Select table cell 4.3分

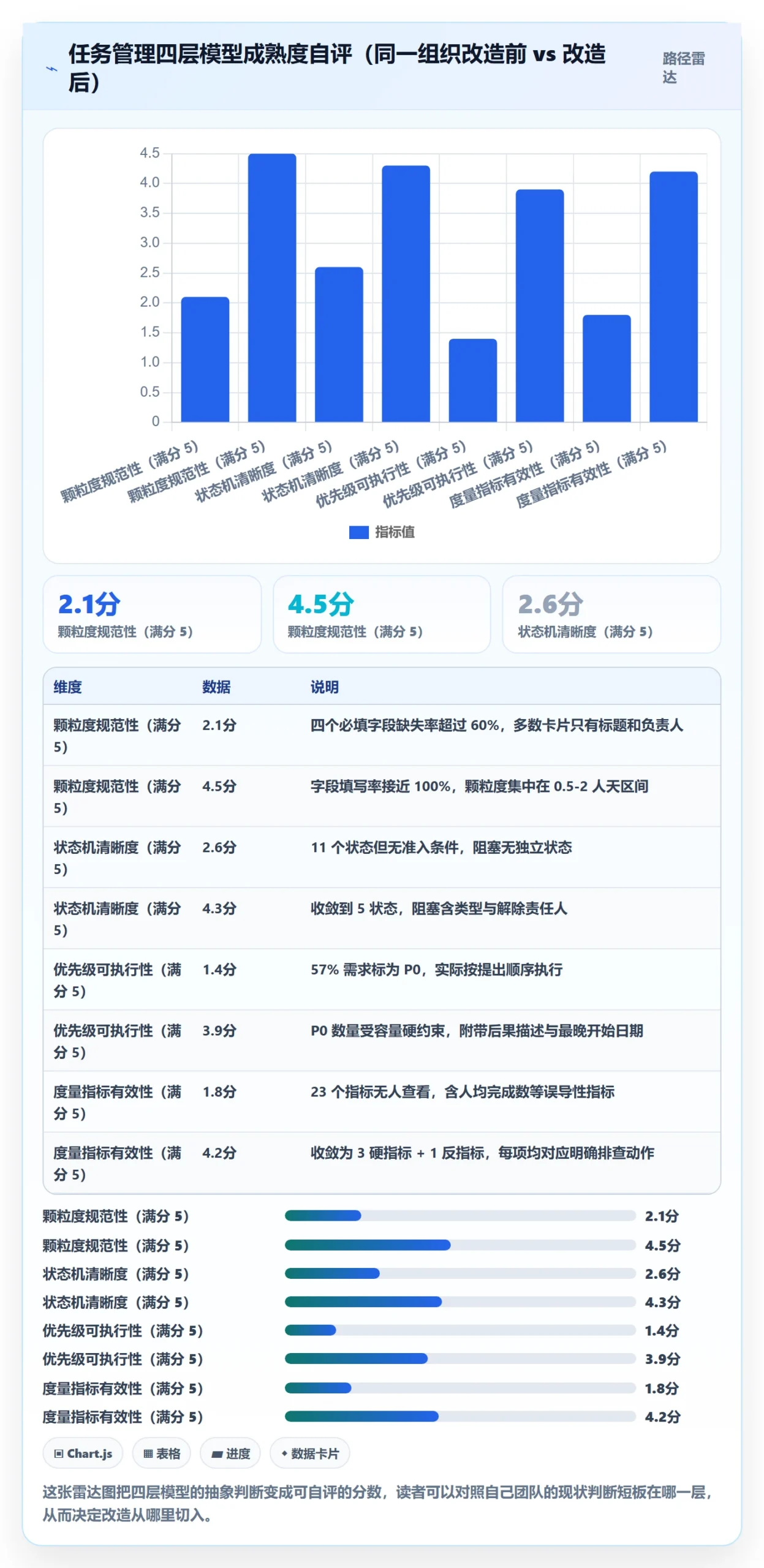219,908
